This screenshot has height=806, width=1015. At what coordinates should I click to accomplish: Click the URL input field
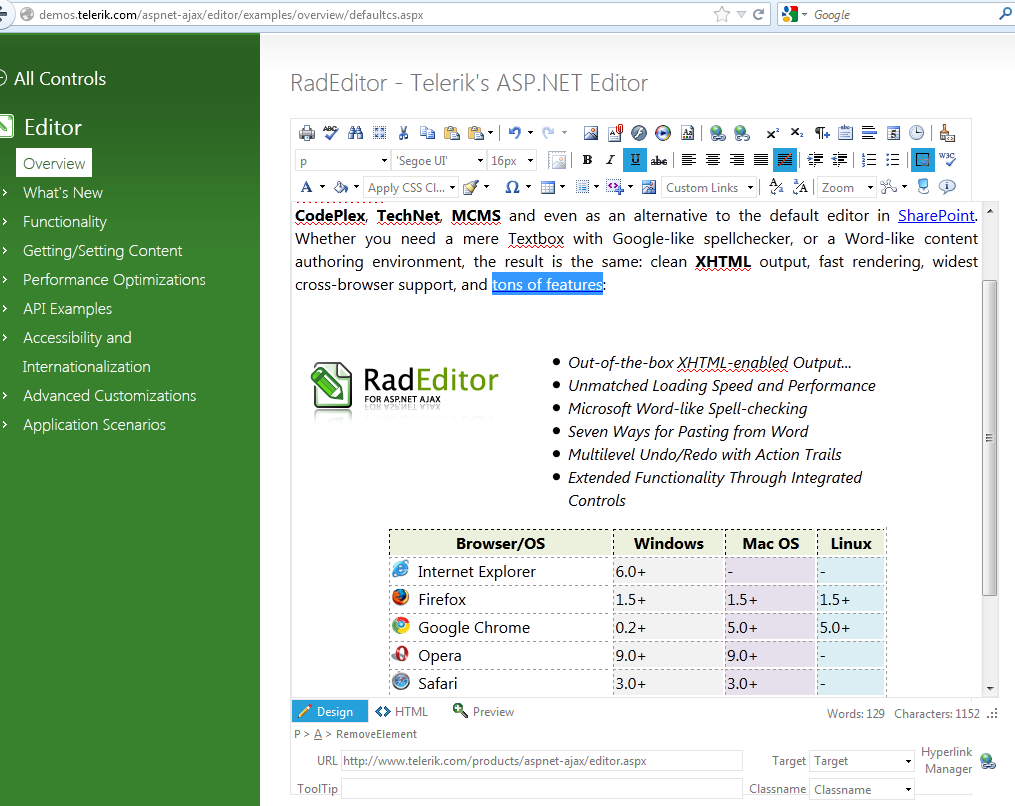[x=541, y=761]
